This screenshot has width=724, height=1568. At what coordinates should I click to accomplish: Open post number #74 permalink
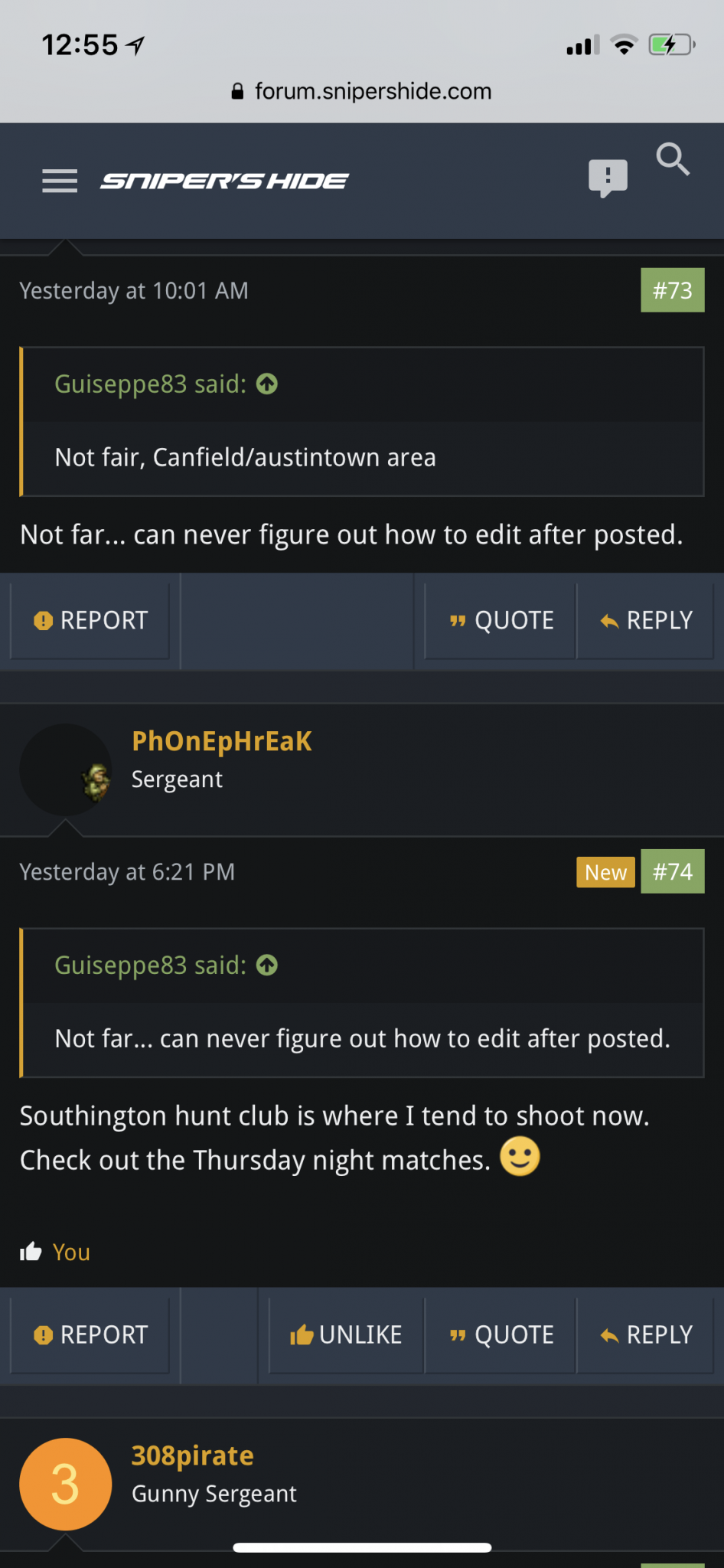click(x=673, y=871)
